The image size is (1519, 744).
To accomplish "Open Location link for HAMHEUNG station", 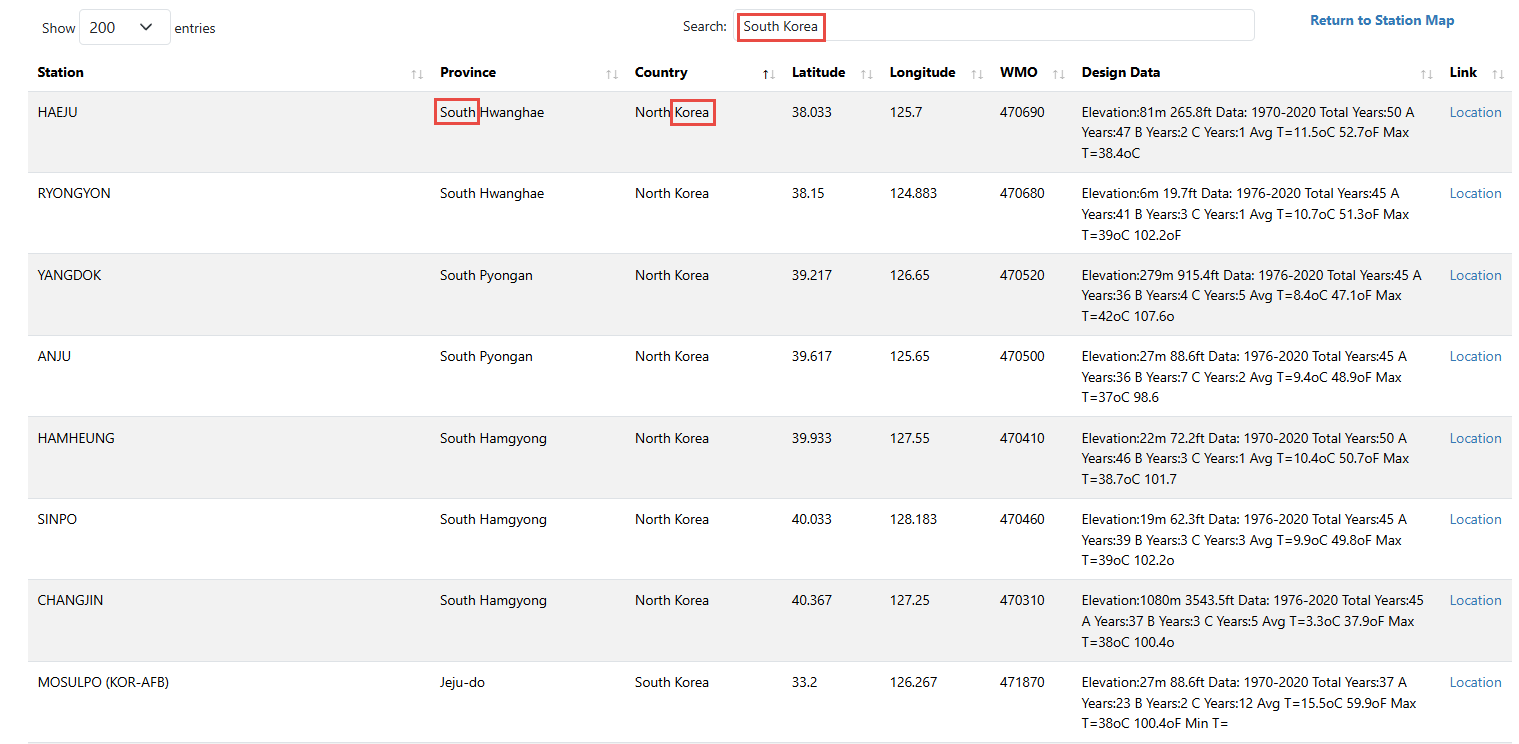I will [x=1475, y=439].
